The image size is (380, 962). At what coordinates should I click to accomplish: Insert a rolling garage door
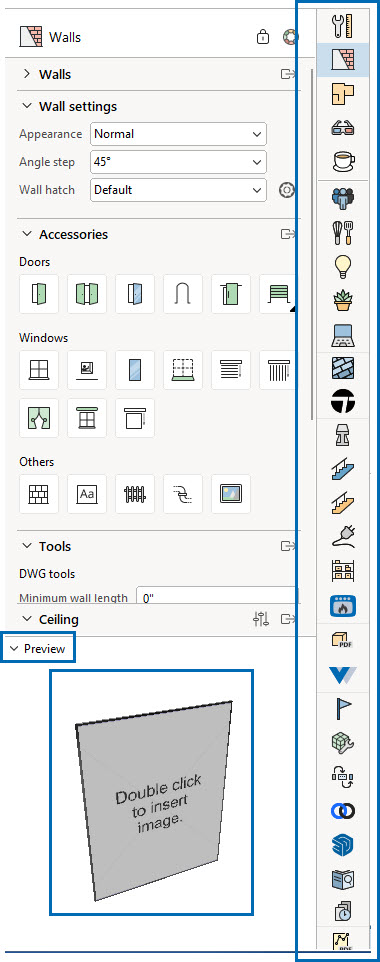[x=278, y=294]
